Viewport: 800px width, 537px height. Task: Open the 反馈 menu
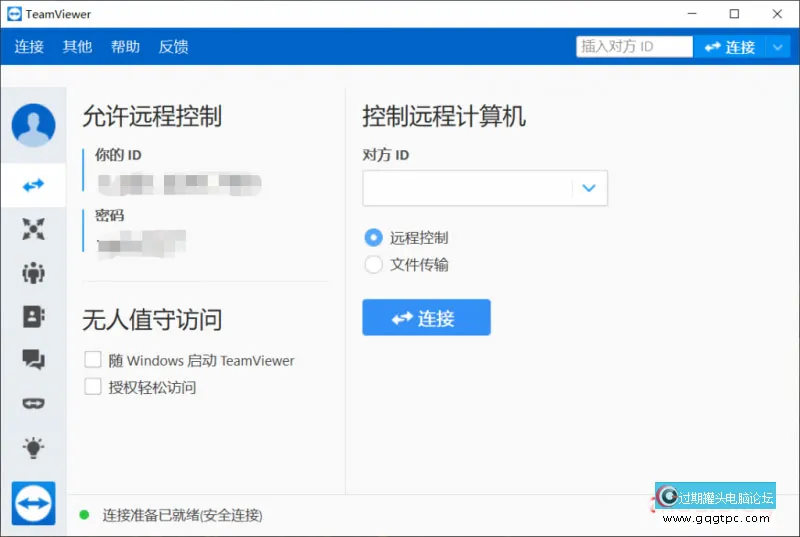173,46
